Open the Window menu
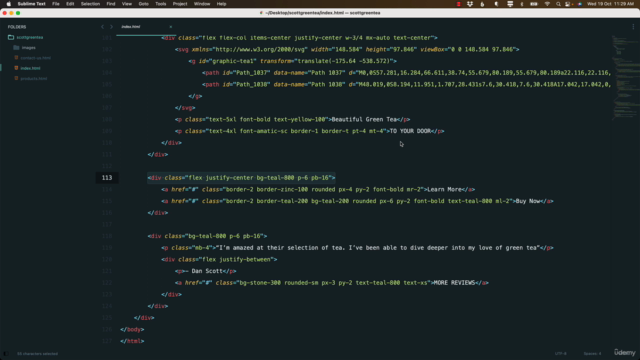Image resolution: width=640 pixels, height=360 pixels. click(x=202, y=4)
